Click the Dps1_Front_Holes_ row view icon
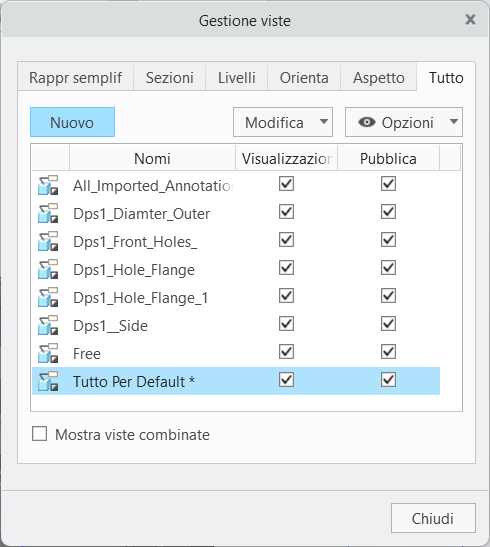Viewport: 490px width, 547px height. [x=48, y=241]
